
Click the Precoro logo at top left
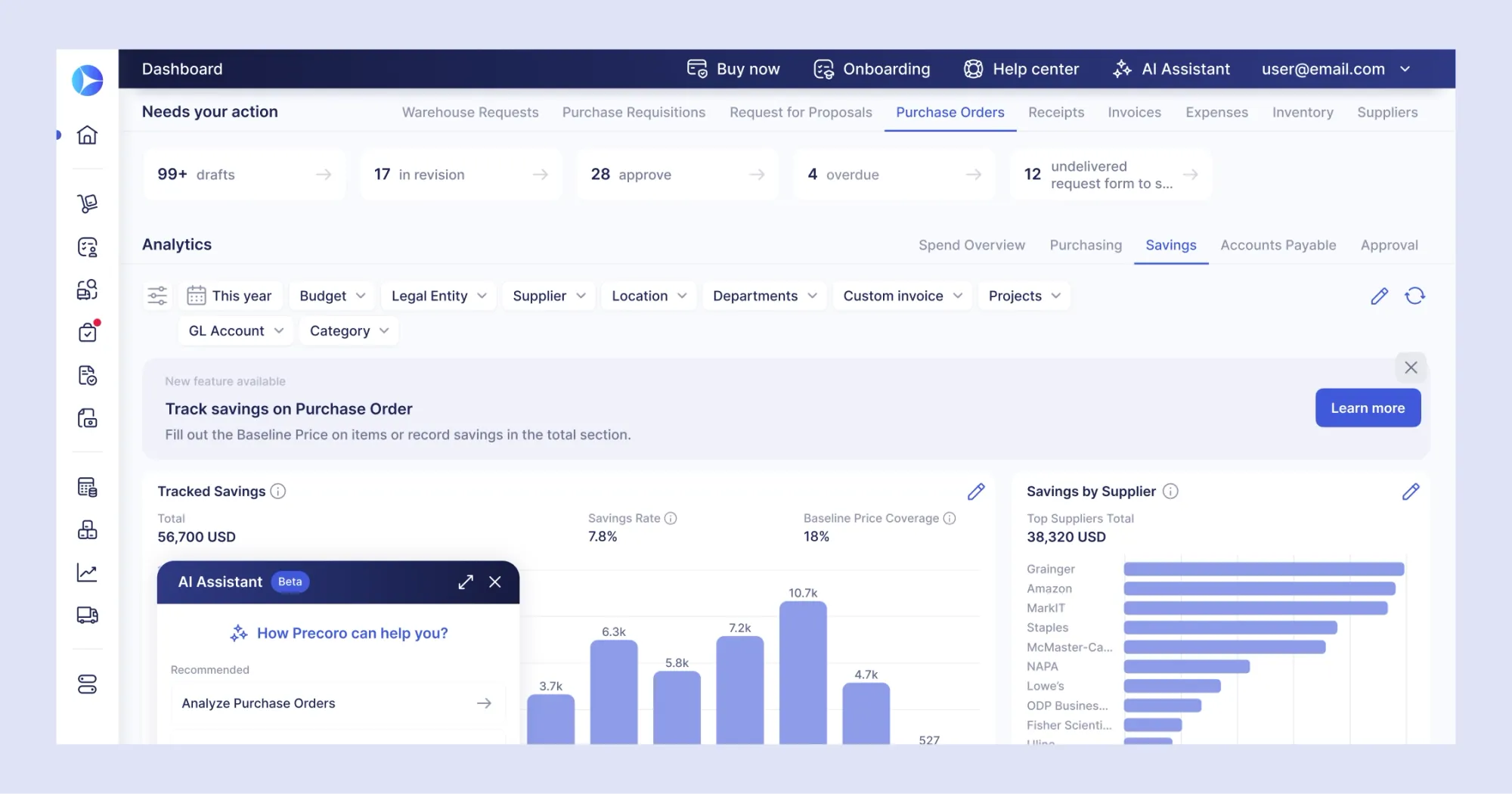[x=87, y=80]
